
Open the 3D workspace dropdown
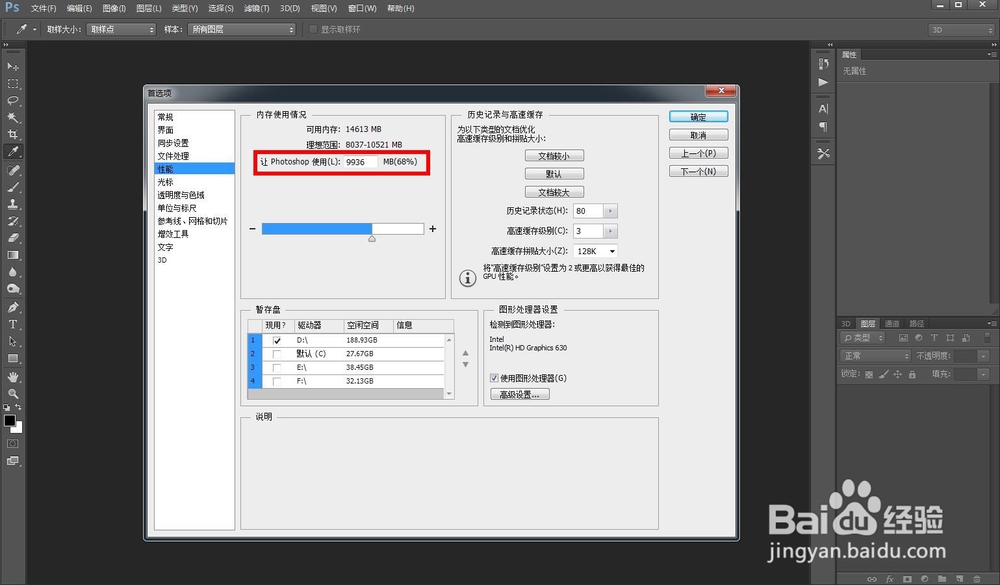point(960,30)
